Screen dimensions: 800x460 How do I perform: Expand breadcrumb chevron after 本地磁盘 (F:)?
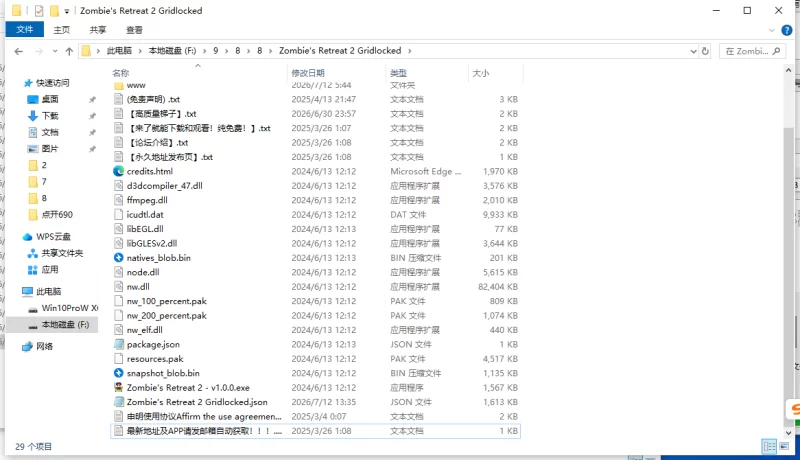coord(205,51)
